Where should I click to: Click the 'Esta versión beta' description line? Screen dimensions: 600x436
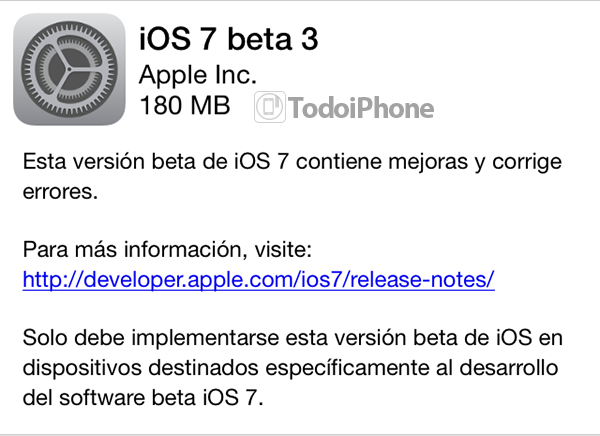(292, 162)
